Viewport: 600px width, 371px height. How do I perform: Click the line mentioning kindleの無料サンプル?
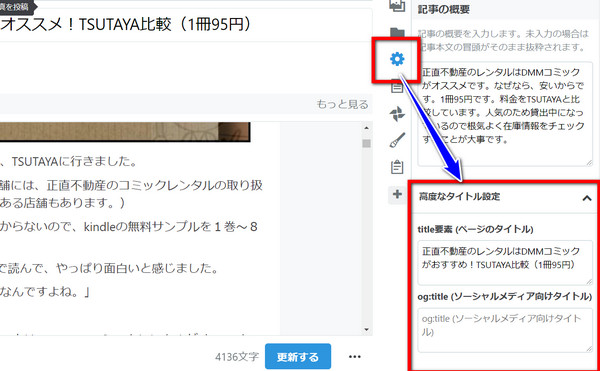pos(129,227)
